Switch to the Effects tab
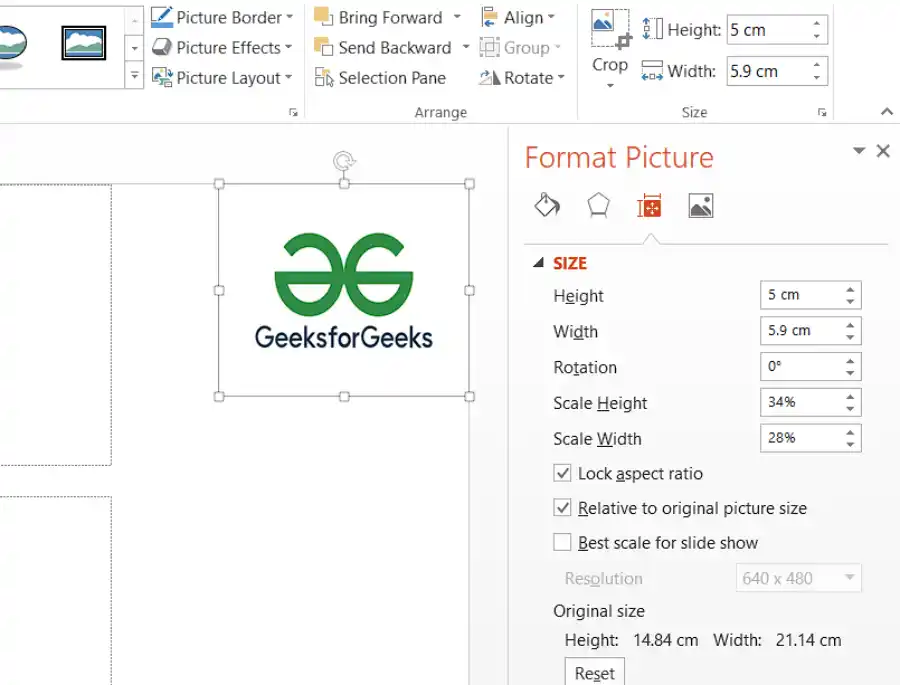 [x=598, y=205]
